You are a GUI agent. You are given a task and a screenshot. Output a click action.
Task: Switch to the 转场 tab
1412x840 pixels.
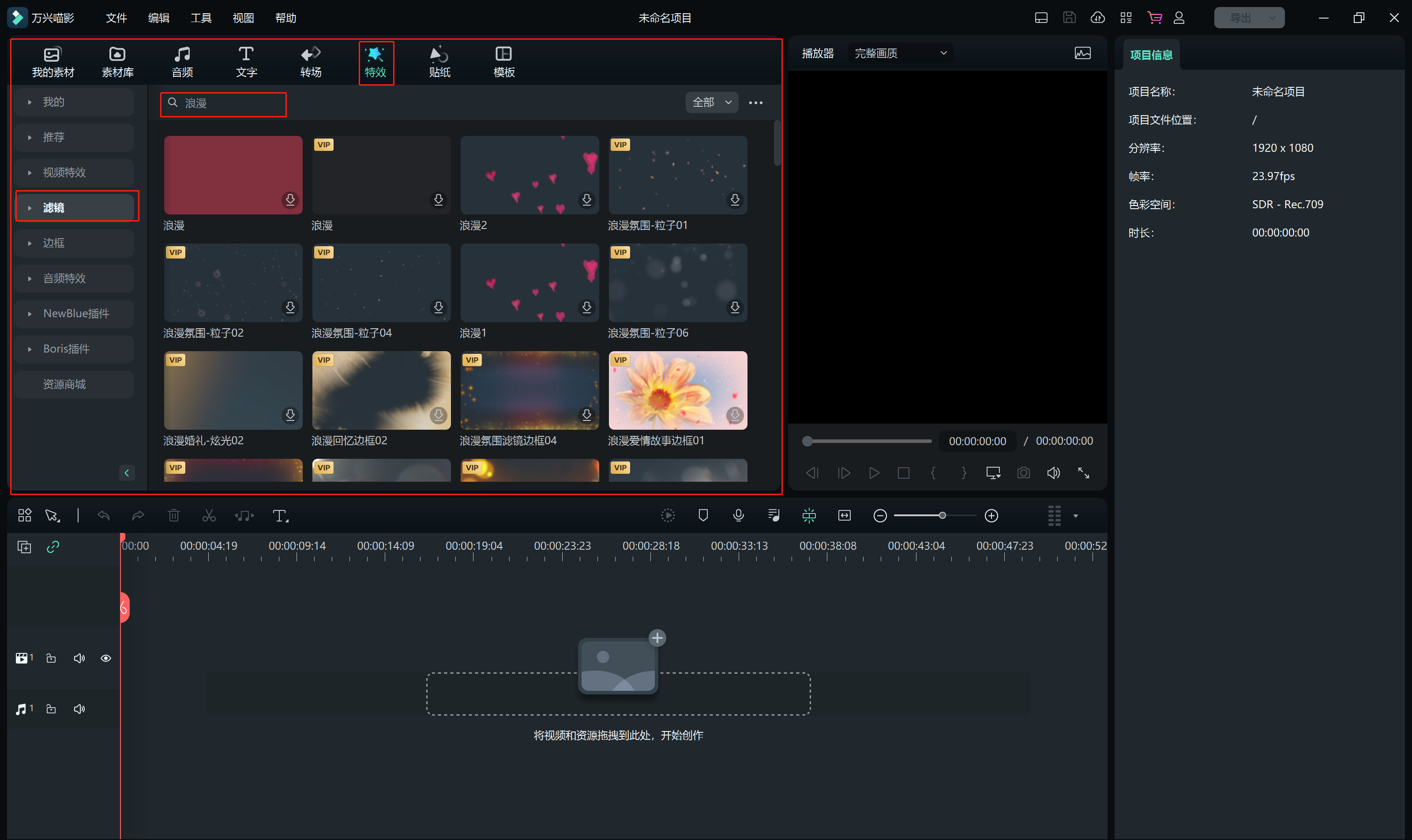pyautogui.click(x=311, y=61)
